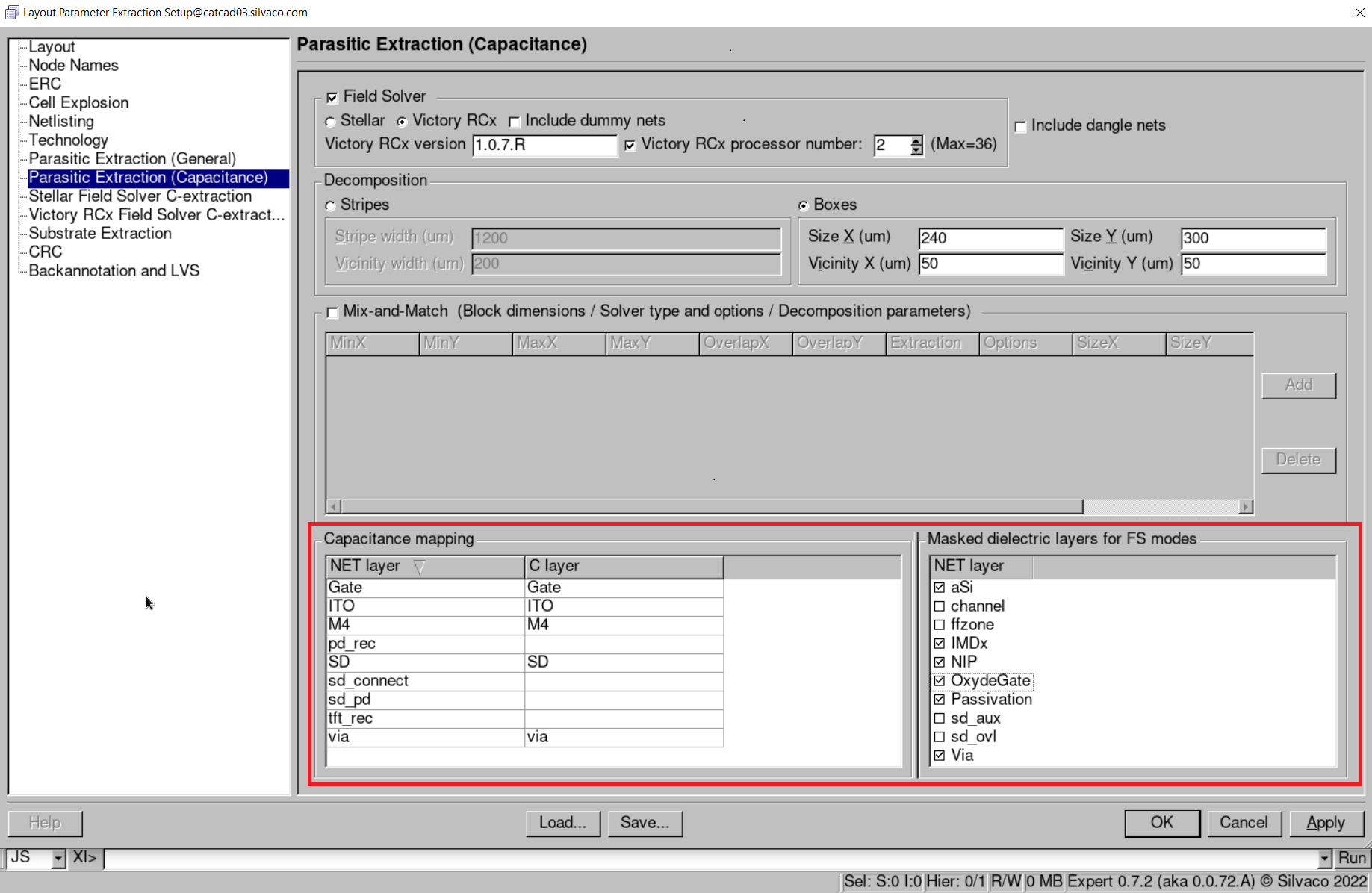This screenshot has height=893, width=1372.
Task: Click the Load... button
Action: [562, 823]
